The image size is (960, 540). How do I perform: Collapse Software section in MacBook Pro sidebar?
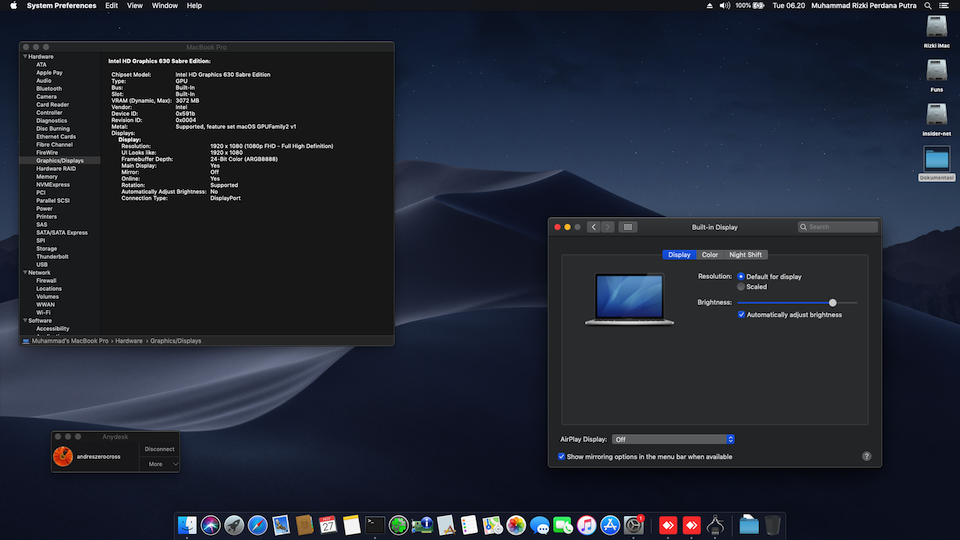pos(25,320)
